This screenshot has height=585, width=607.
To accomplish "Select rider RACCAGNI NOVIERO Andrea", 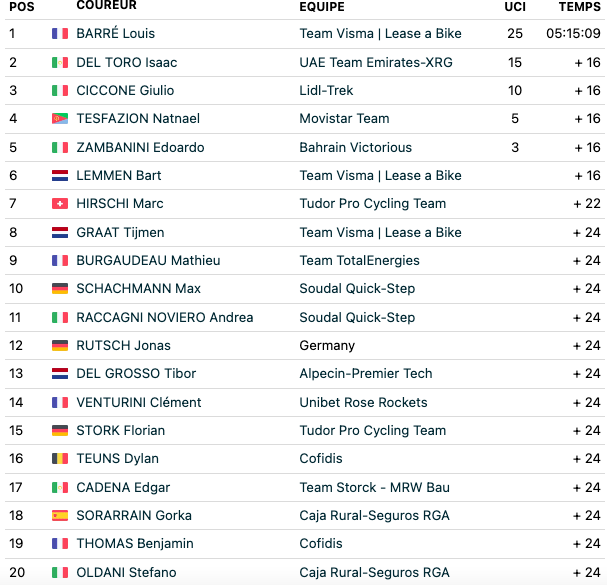I will click(165, 317).
